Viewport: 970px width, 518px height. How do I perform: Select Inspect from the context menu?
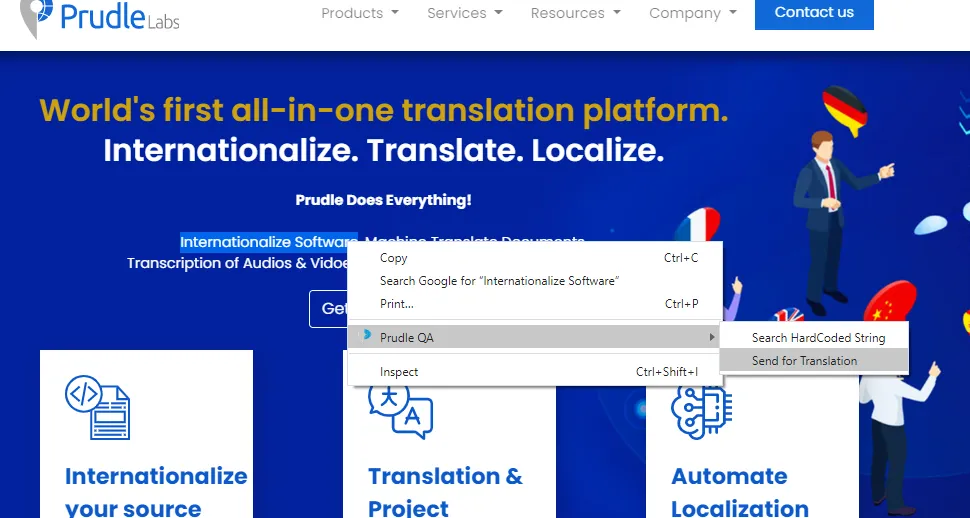(535, 372)
